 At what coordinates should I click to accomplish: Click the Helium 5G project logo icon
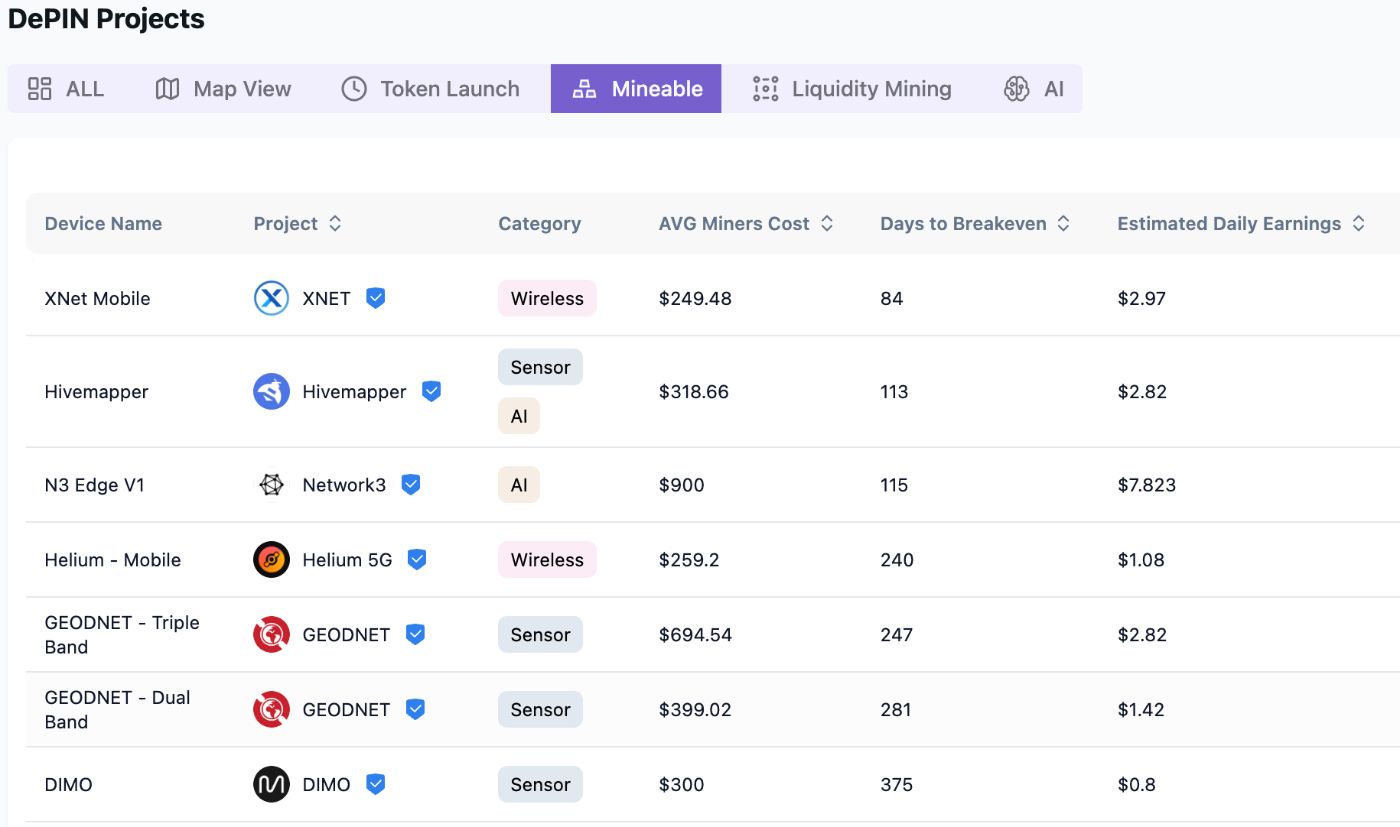click(x=271, y=560)
